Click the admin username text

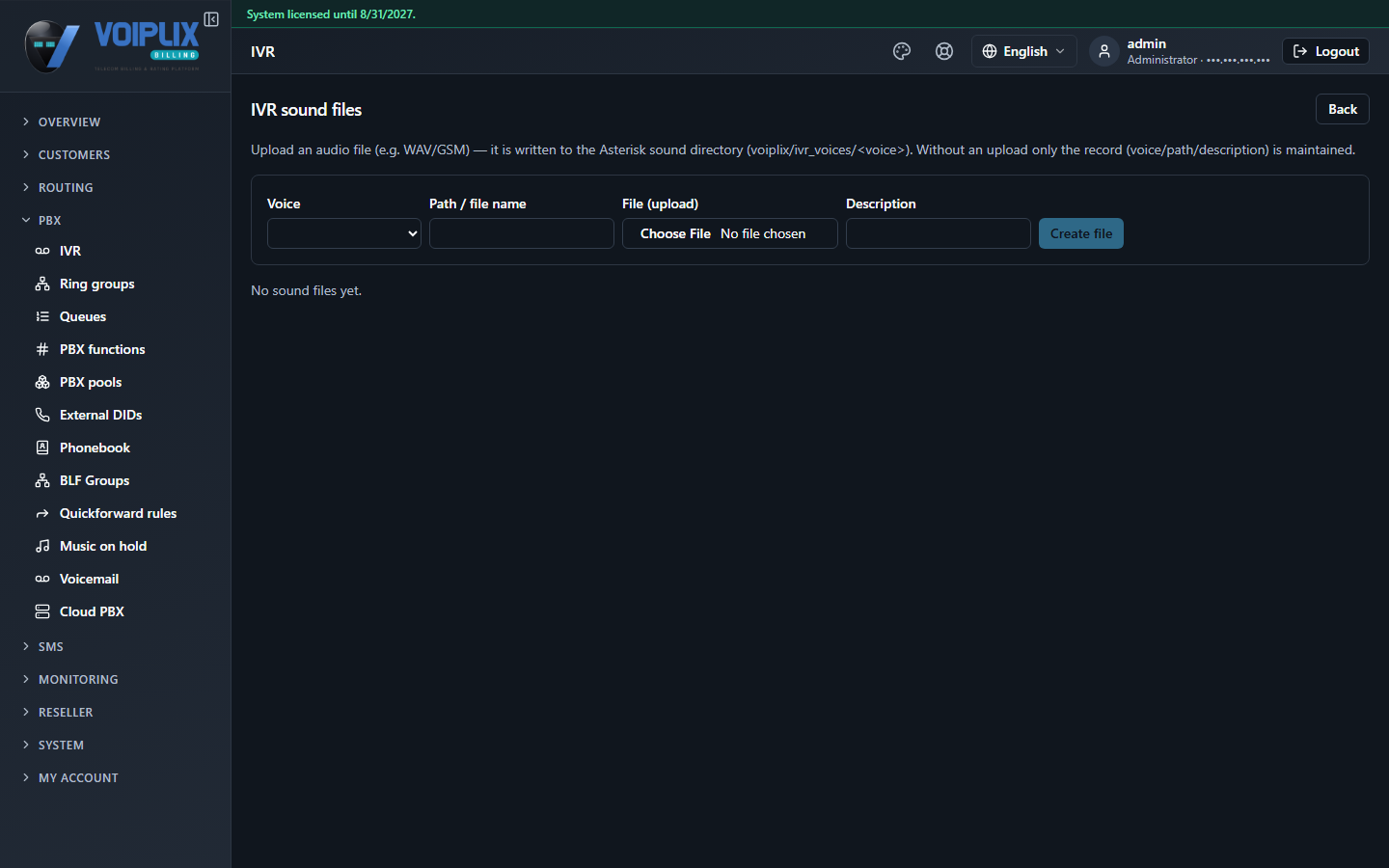coord(1146,43)
